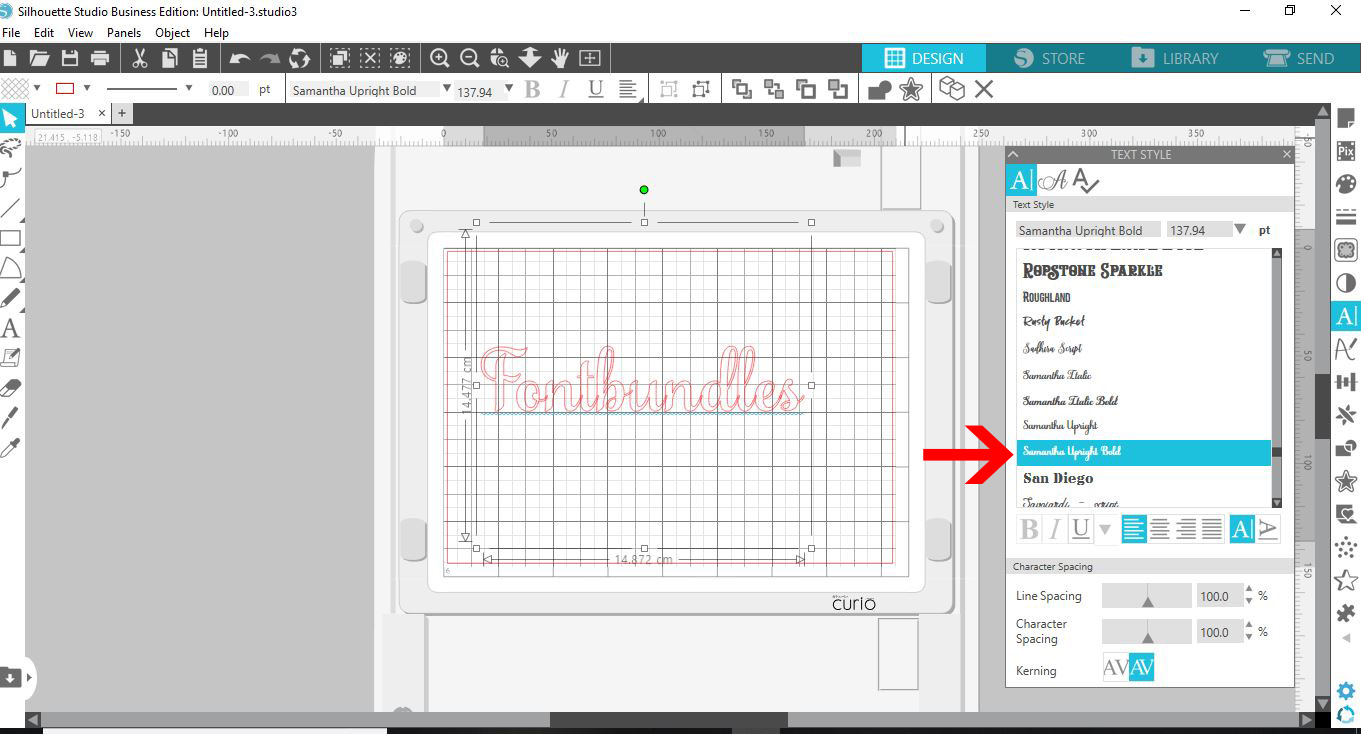Expand the fill pattern dropdown arrow
The image size is (1361, 734).
tap(36, 88)
